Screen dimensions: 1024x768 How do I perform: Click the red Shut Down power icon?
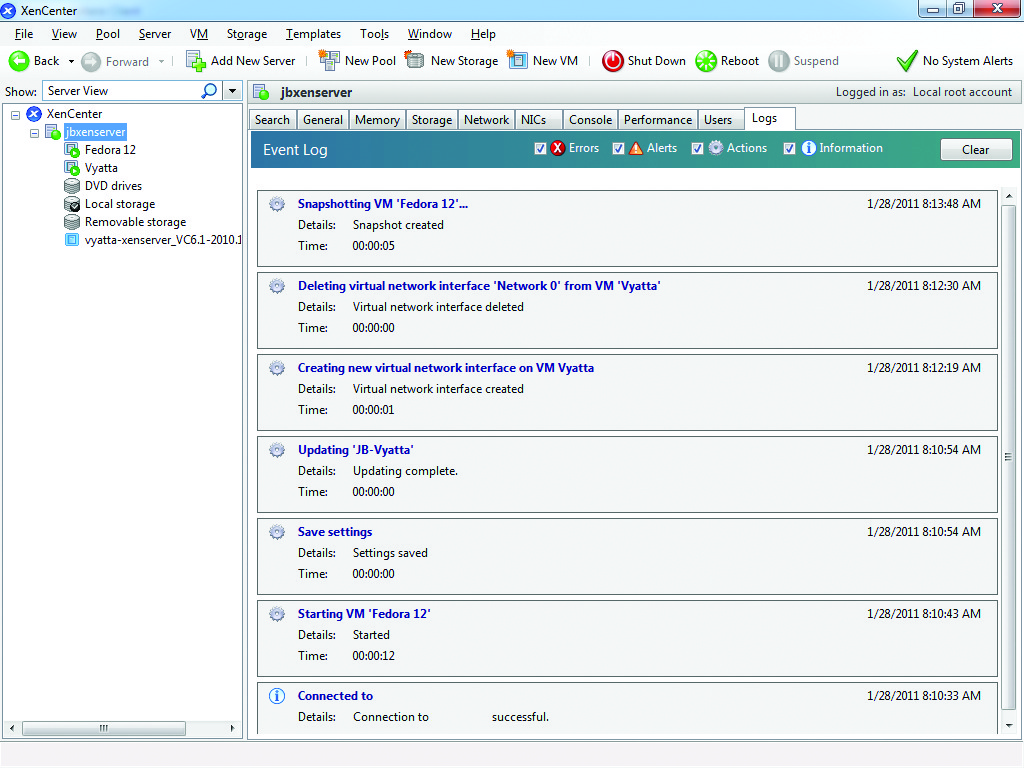point(613,61)
